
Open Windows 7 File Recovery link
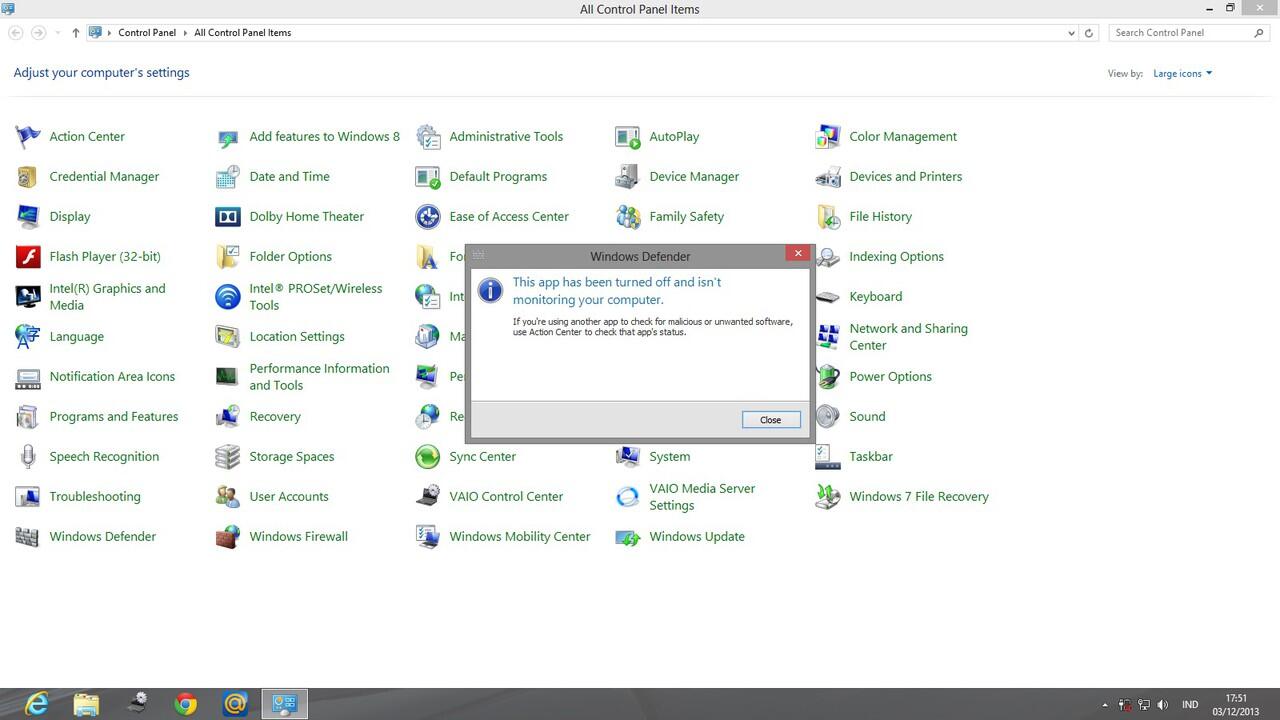click(919, 497)
